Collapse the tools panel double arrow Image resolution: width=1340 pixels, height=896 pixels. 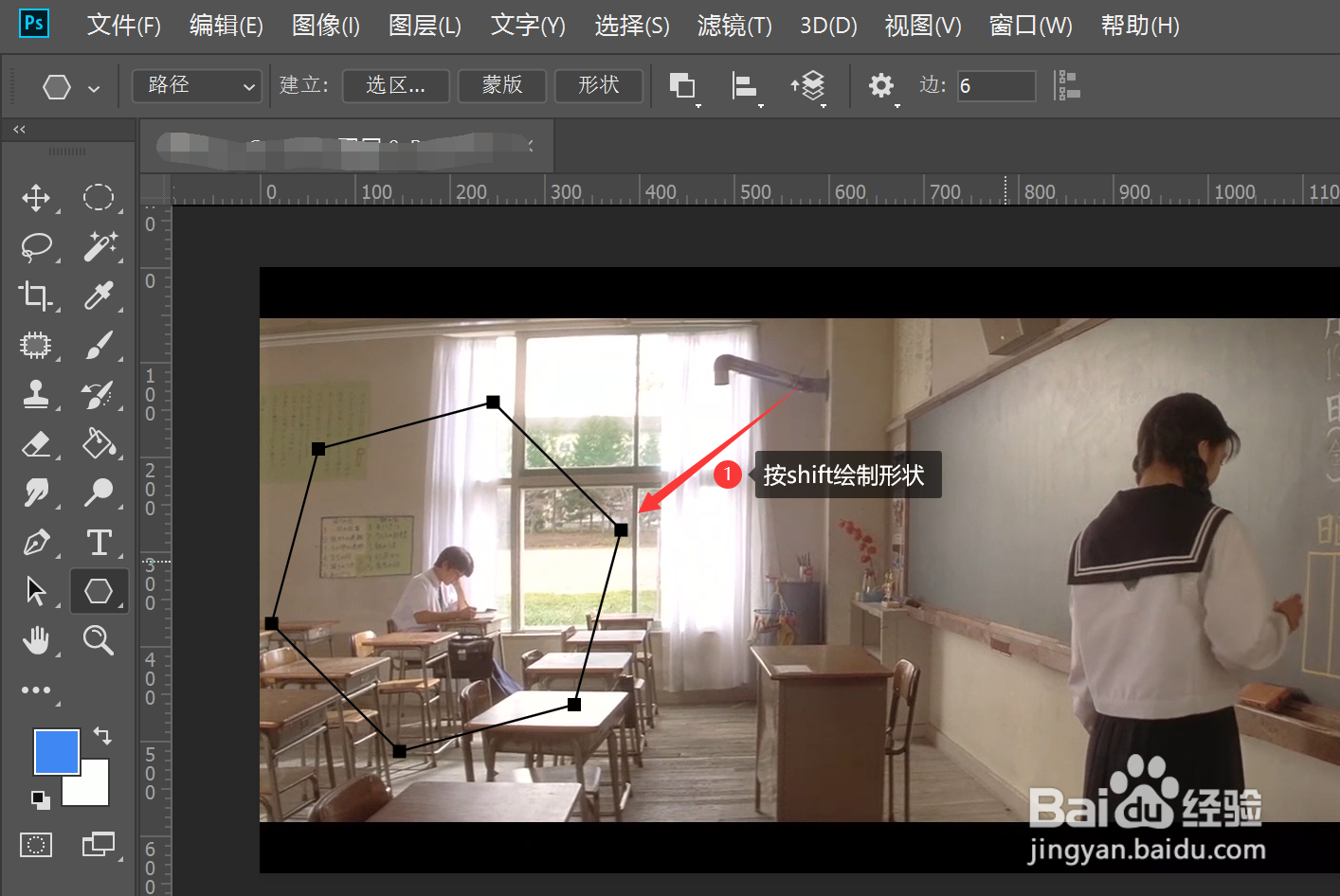[19, 129]
